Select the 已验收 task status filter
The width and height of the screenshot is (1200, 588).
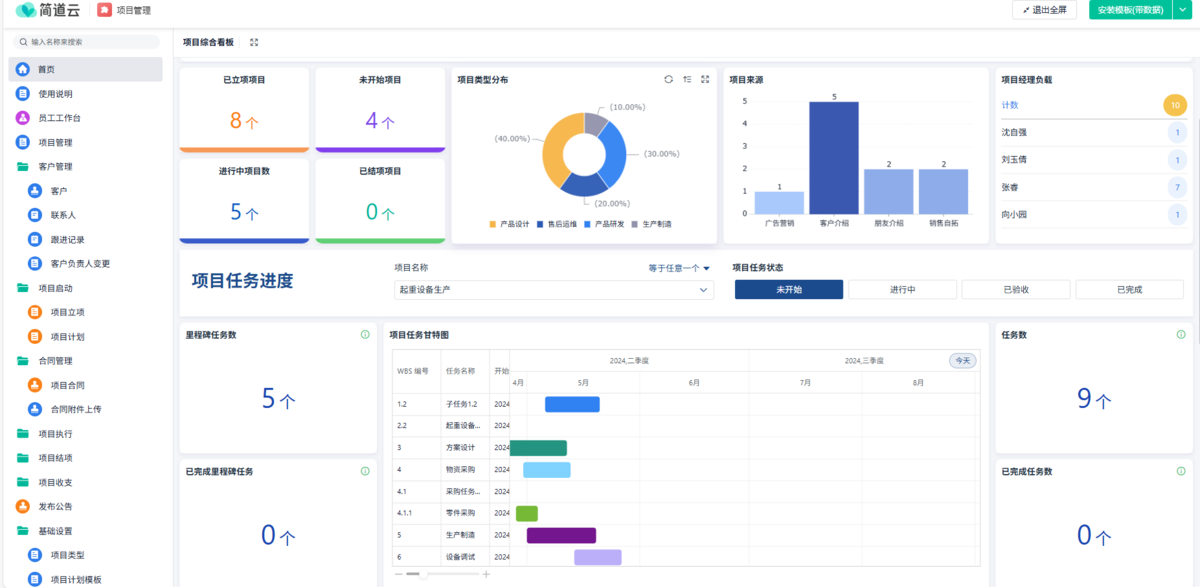tap(1015, 289)
